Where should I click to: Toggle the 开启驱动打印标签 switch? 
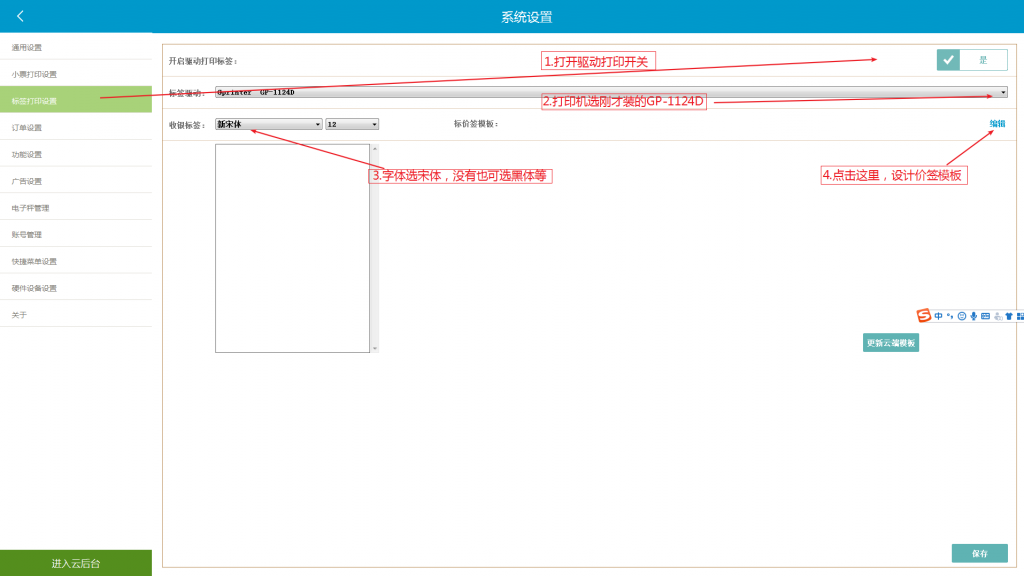click(972, 60)
